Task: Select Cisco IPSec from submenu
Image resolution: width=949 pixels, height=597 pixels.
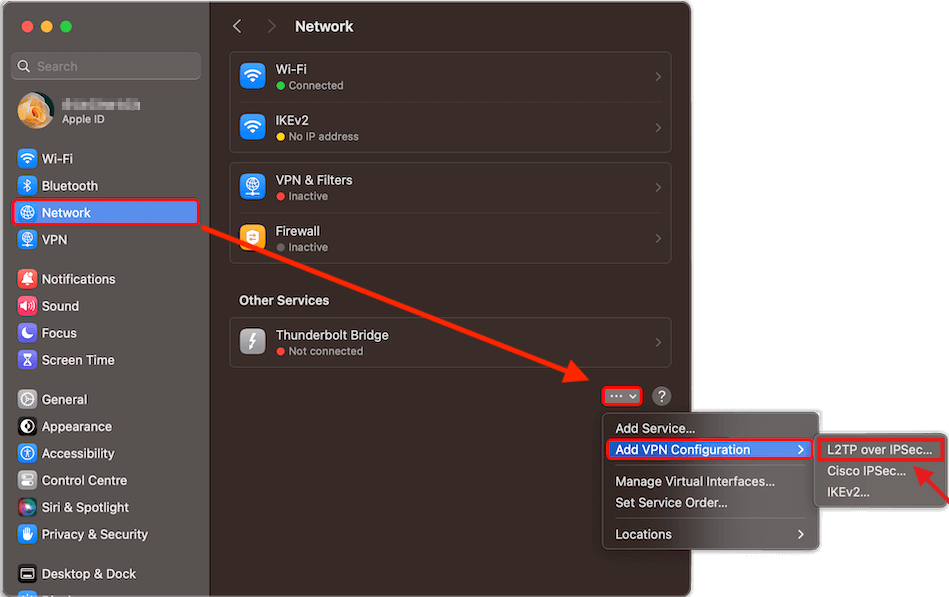Action: 866,471
